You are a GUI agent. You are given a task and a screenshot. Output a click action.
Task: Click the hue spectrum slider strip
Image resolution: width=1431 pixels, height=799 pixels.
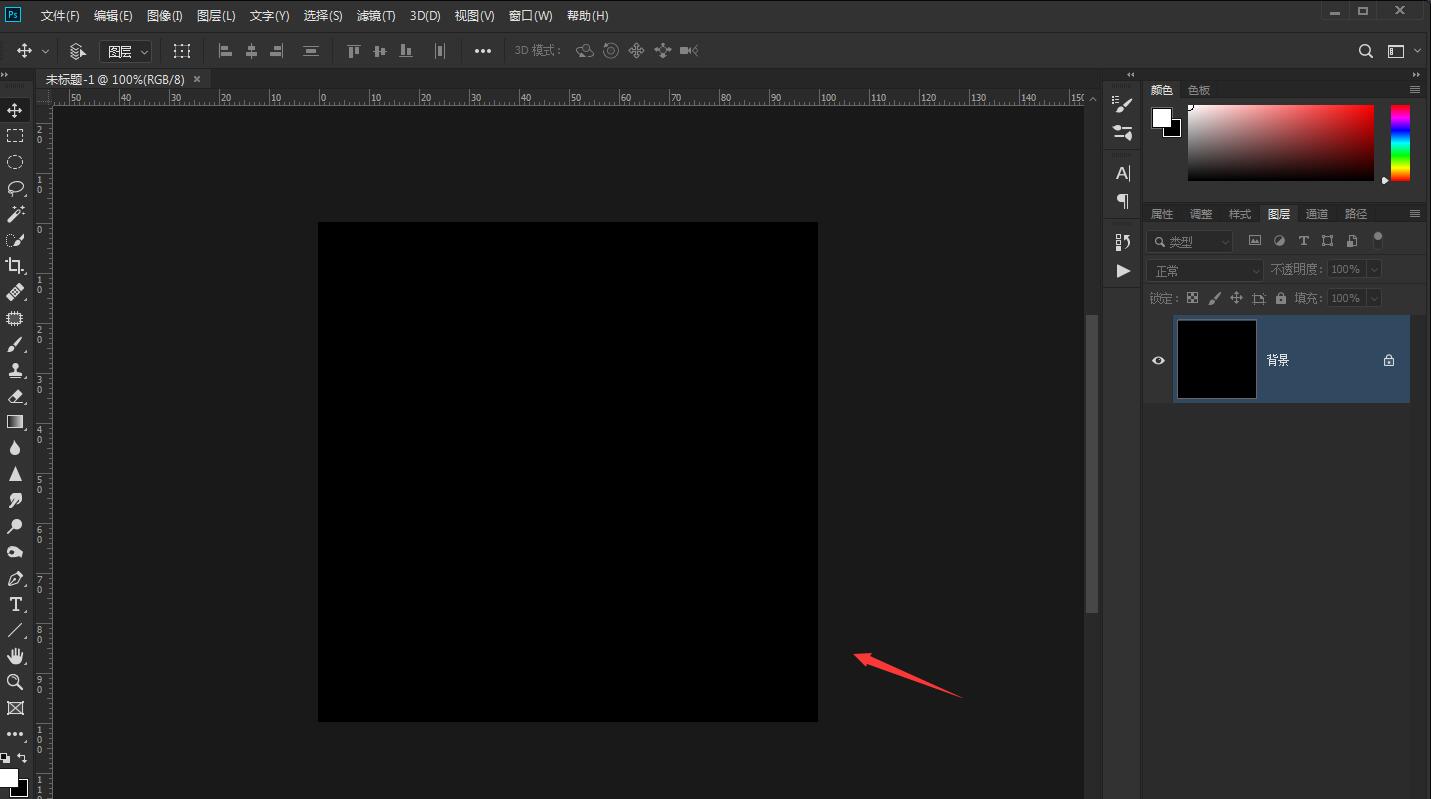point(1400,143)
